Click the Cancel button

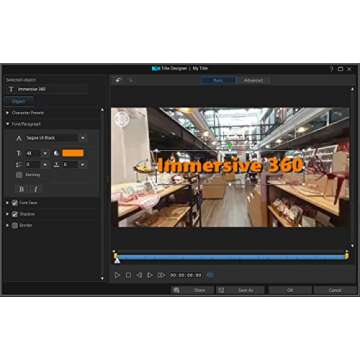[x=335, y=290]
